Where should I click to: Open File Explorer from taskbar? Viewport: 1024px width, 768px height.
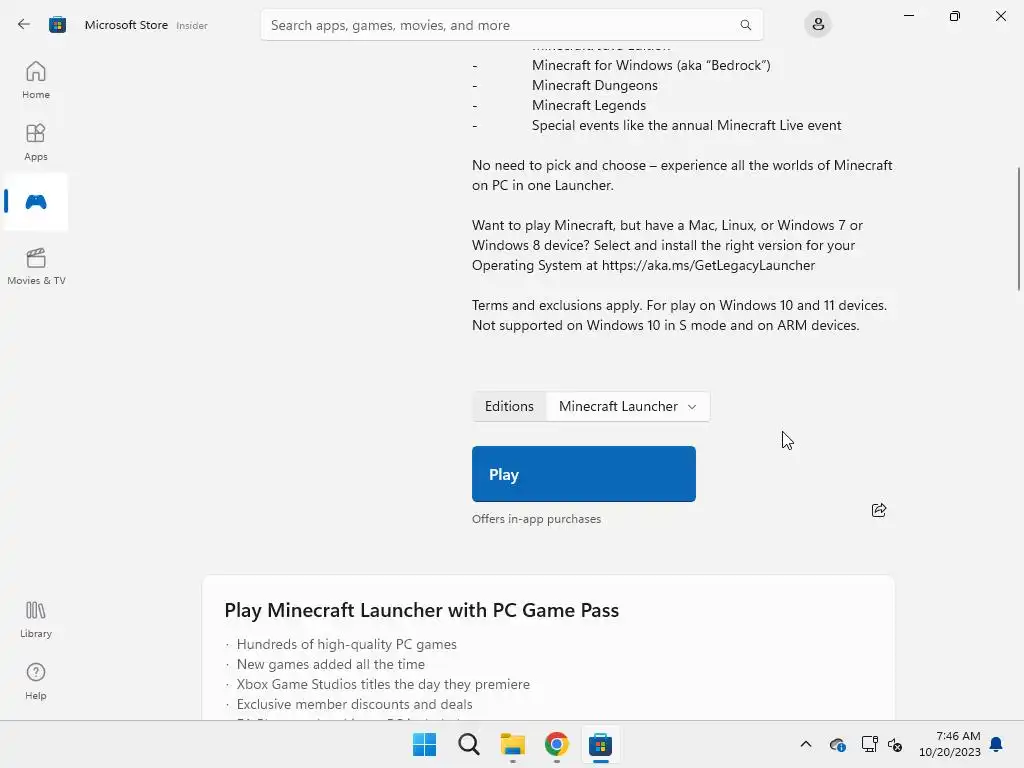pyautogui.click(x=513, y=744)
